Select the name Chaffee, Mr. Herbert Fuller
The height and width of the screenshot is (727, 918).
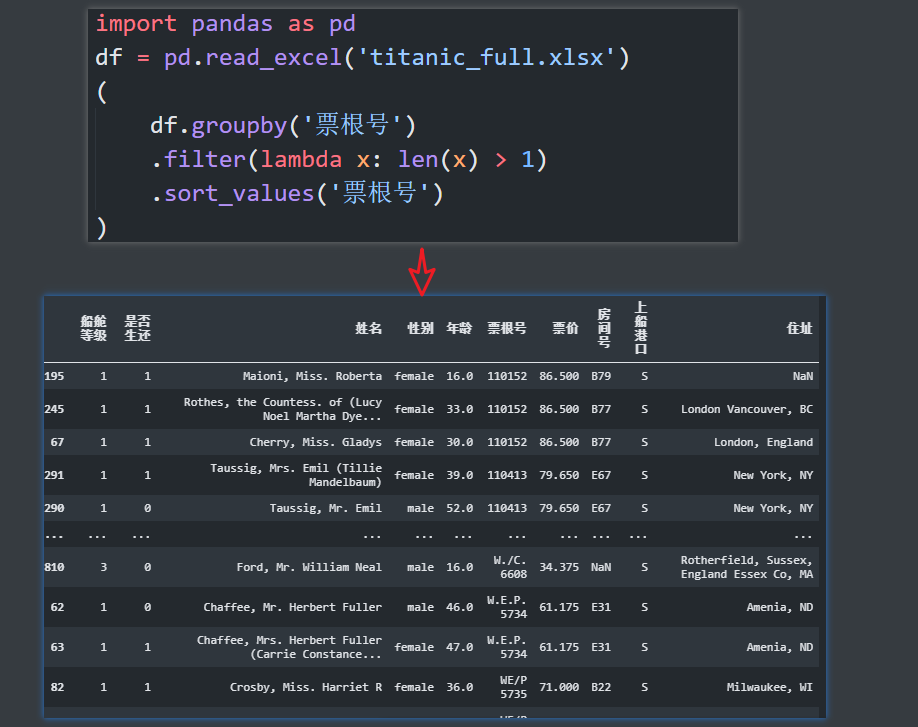point(292,608)
